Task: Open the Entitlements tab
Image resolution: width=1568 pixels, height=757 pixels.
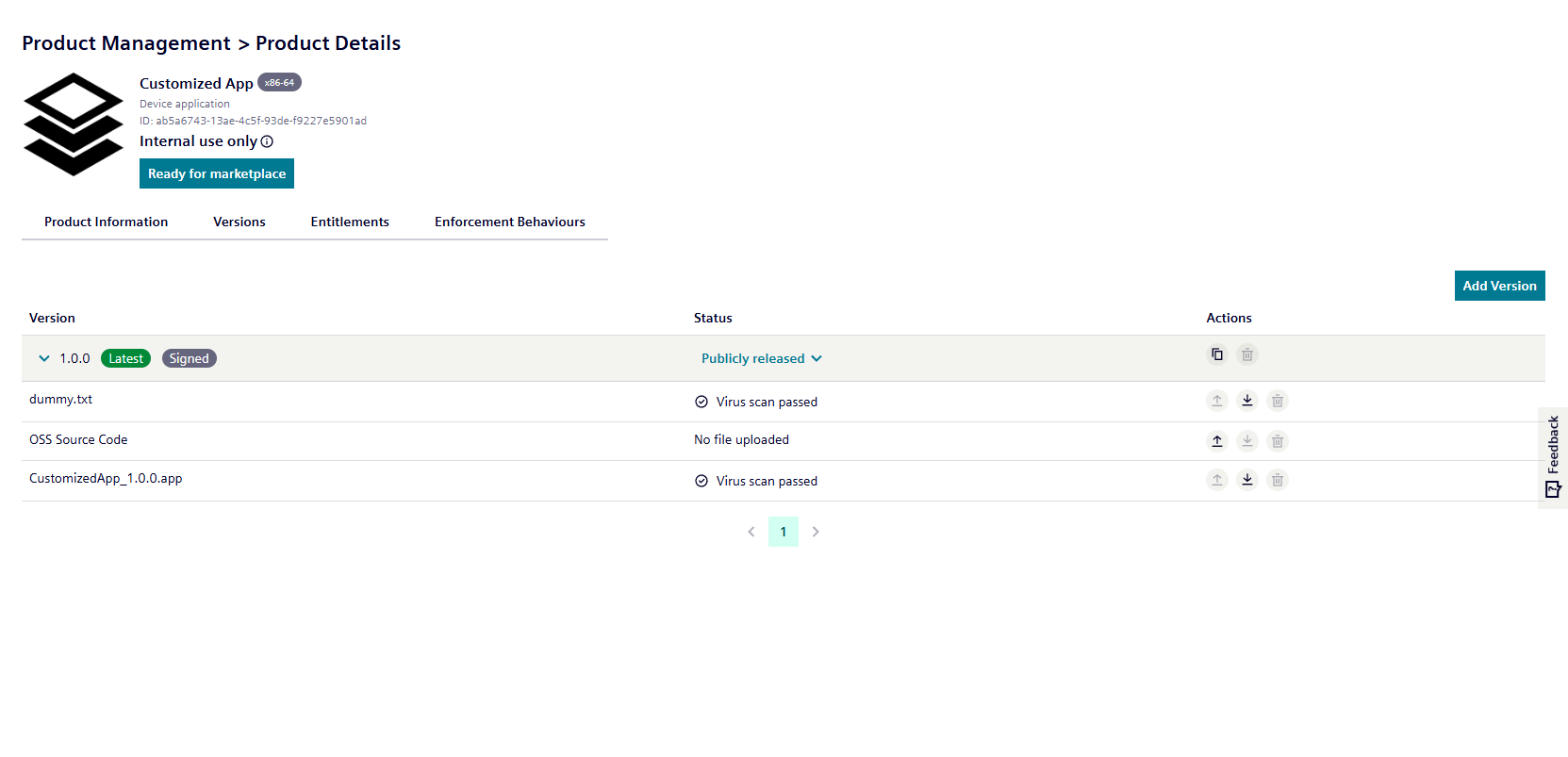Action: (x=350, y=222)
